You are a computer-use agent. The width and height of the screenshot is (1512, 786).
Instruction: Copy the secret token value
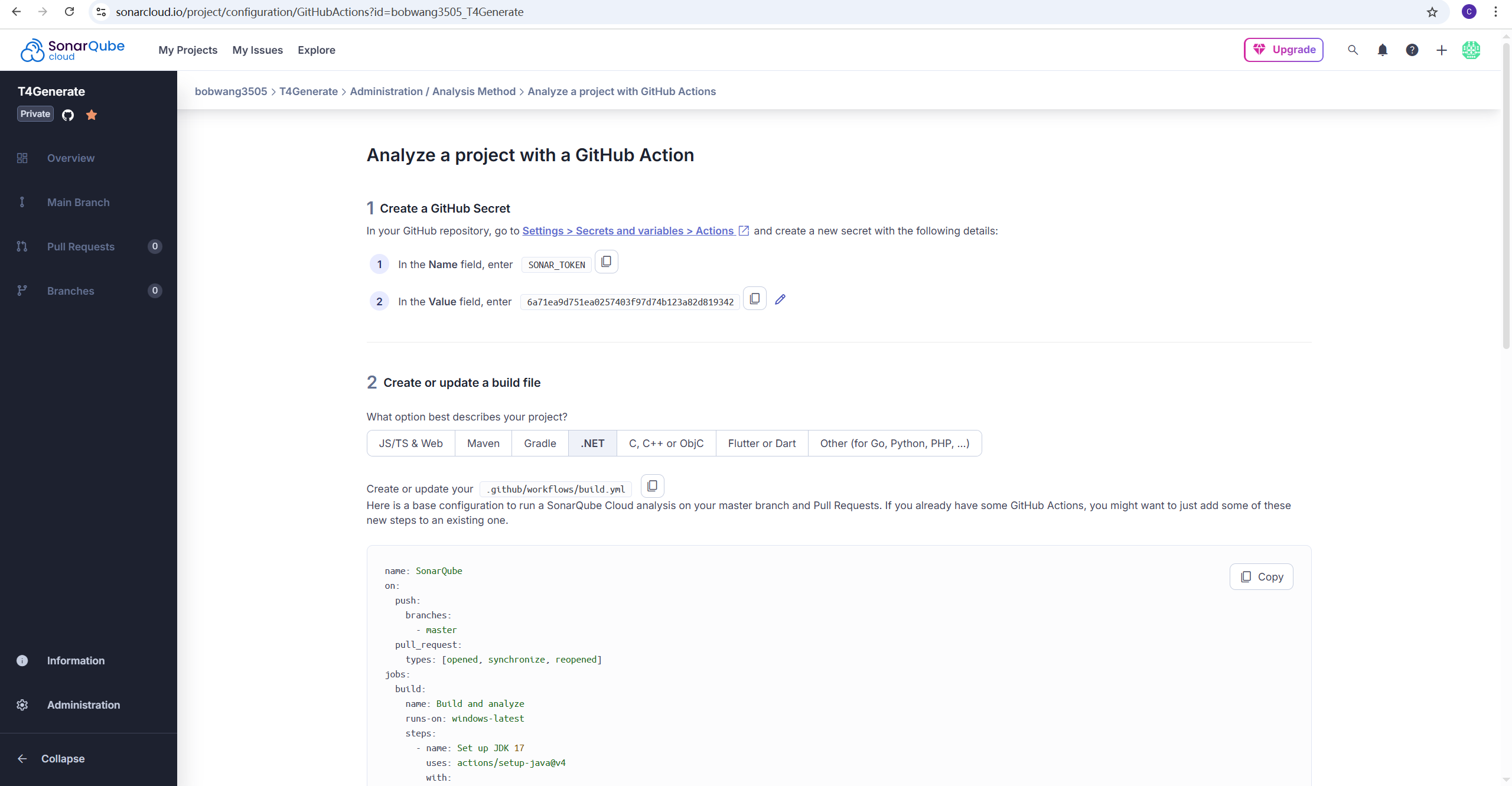click(x=754, y=299)
